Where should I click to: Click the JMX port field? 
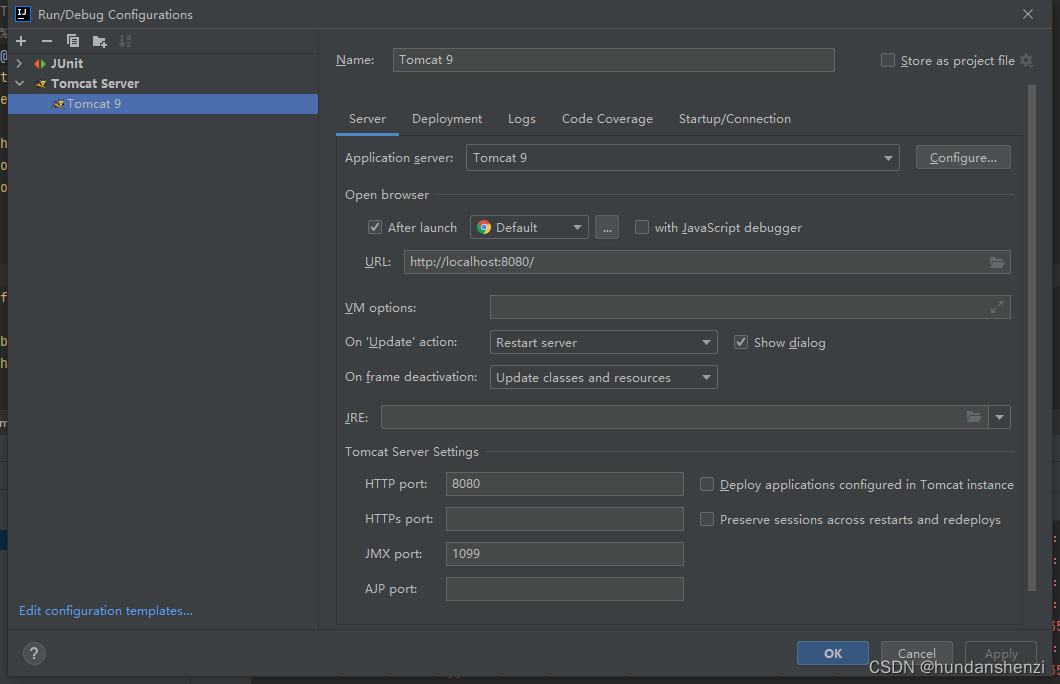coord(564,554)
